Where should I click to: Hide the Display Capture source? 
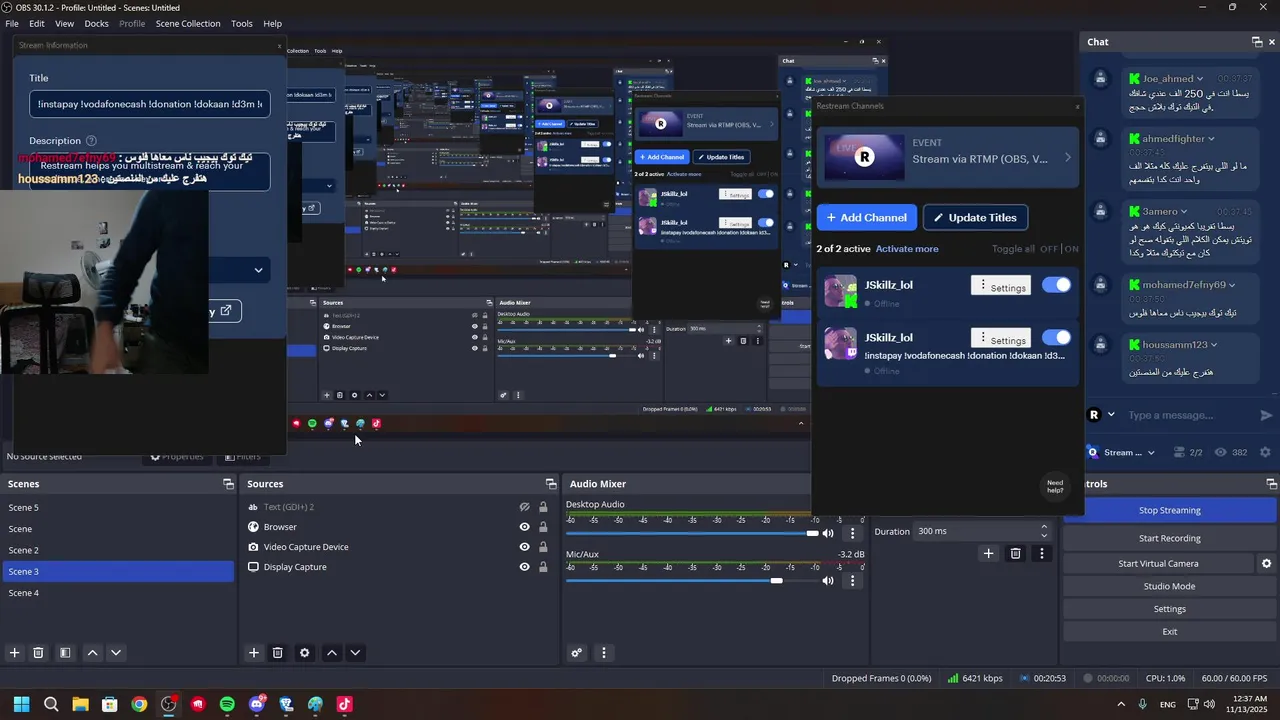[524, 567]
